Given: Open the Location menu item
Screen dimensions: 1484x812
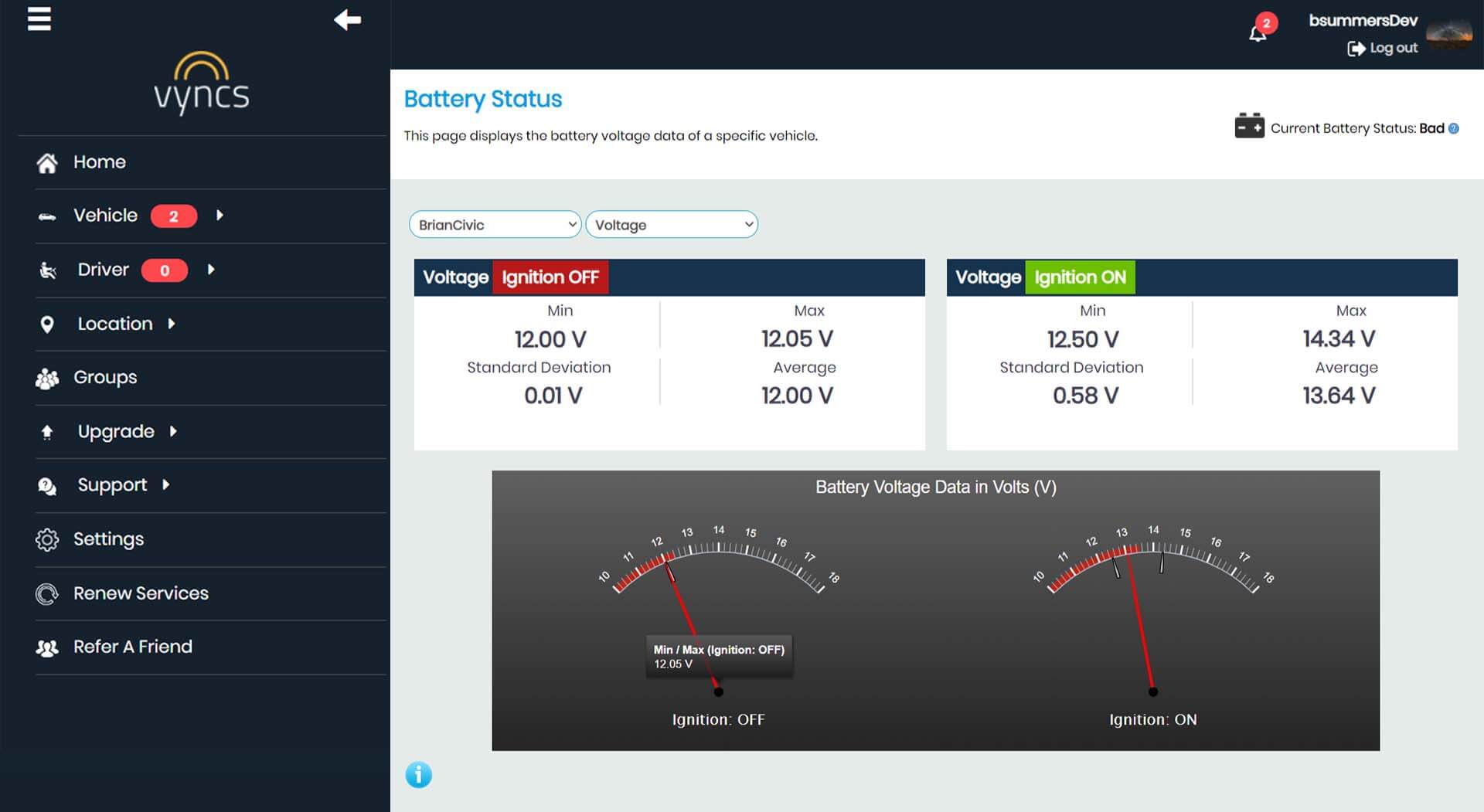Looking at the screenshot, I should tap(114, 324).
